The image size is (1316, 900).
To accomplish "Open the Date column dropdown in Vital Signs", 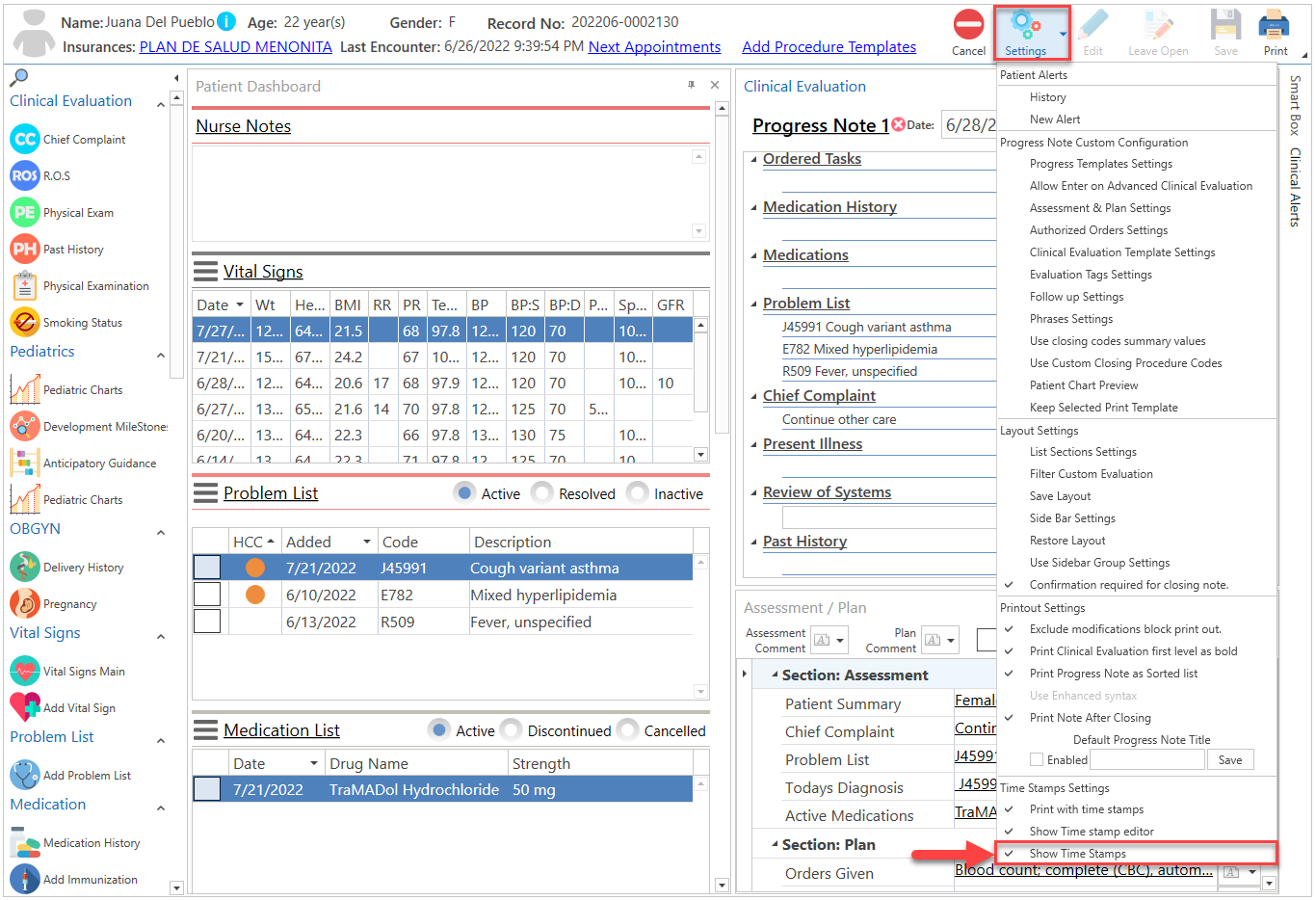I will 239,304.
